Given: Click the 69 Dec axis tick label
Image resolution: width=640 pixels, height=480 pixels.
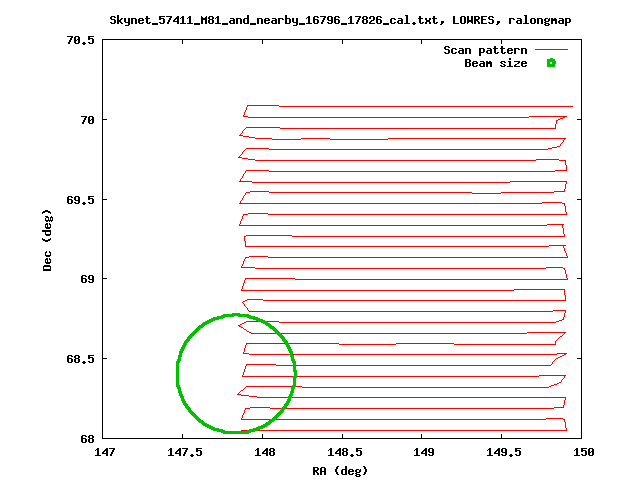Looking at the screenshot, I should 87,279.
